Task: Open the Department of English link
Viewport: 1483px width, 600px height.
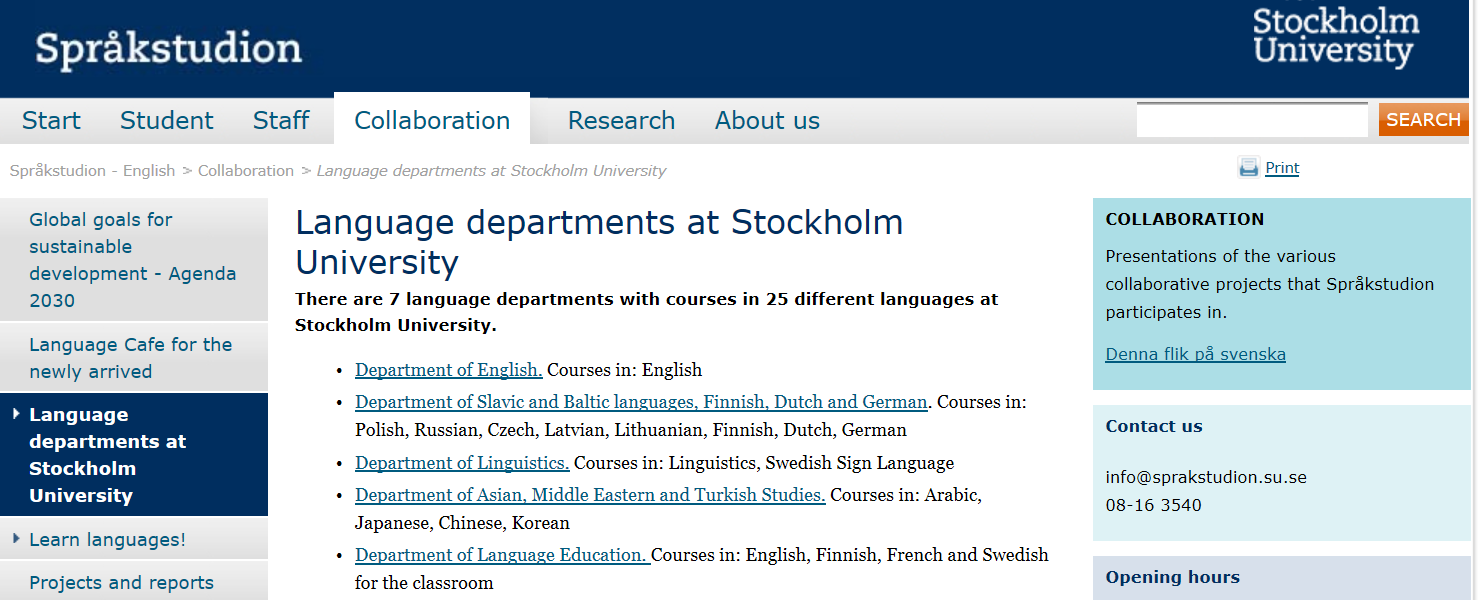Action: point(449,370)
